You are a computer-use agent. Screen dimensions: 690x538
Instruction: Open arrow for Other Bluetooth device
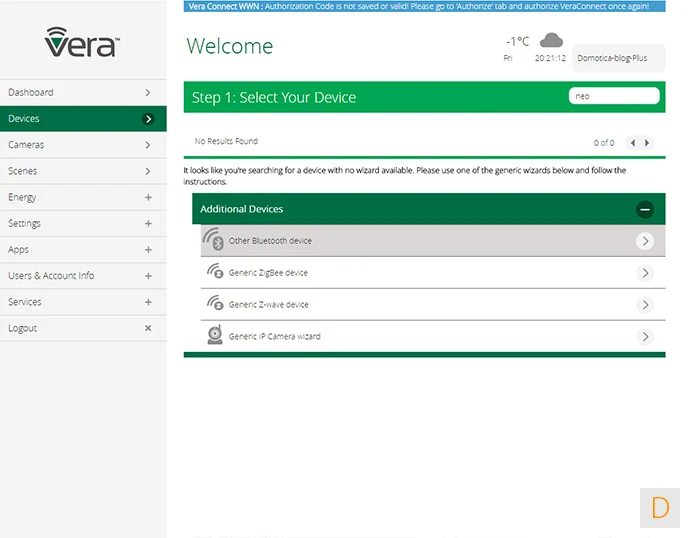click(645, 241)
